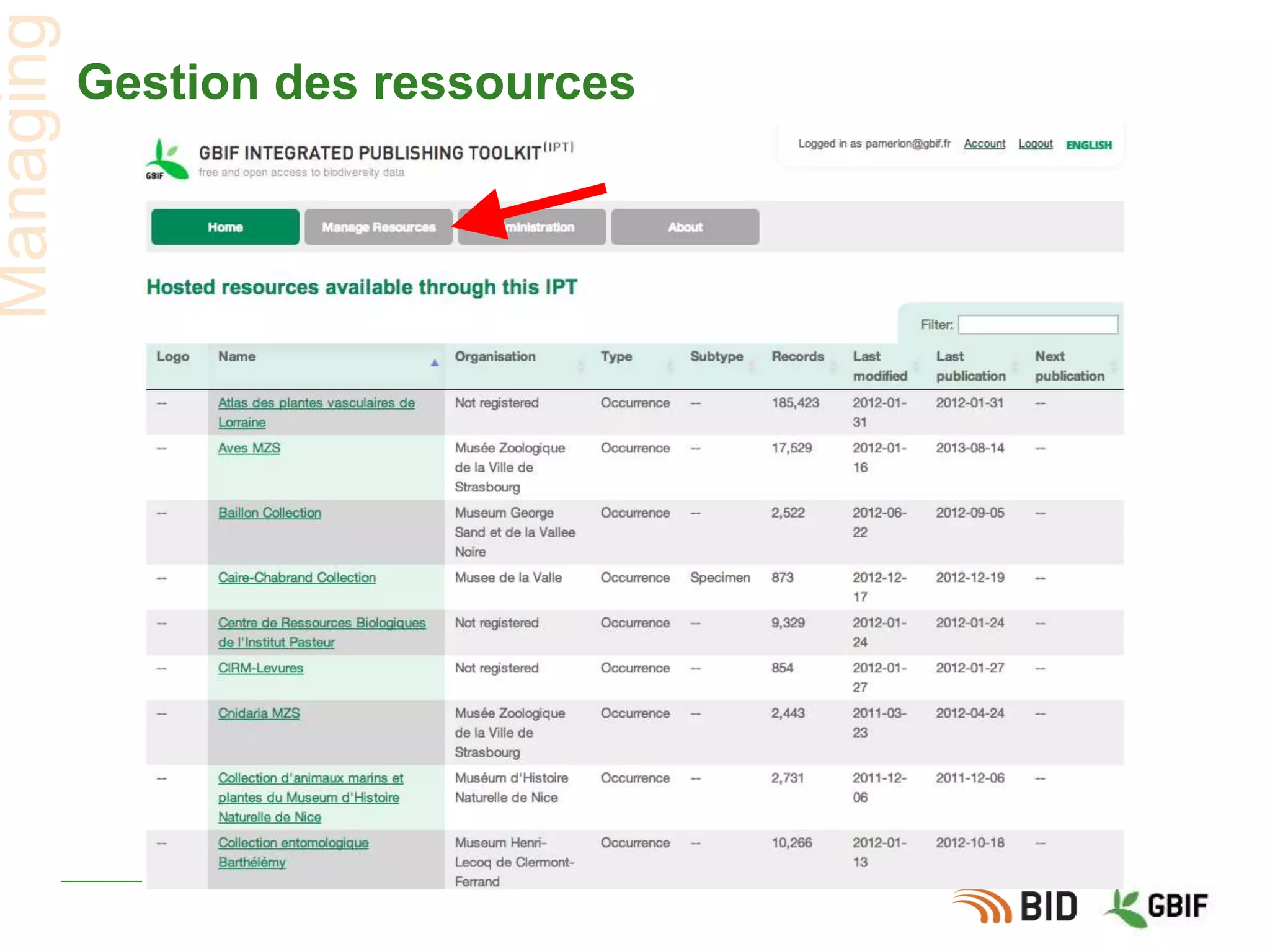
Task: Select the Specimen subtype cell
Action: point(720,577)
